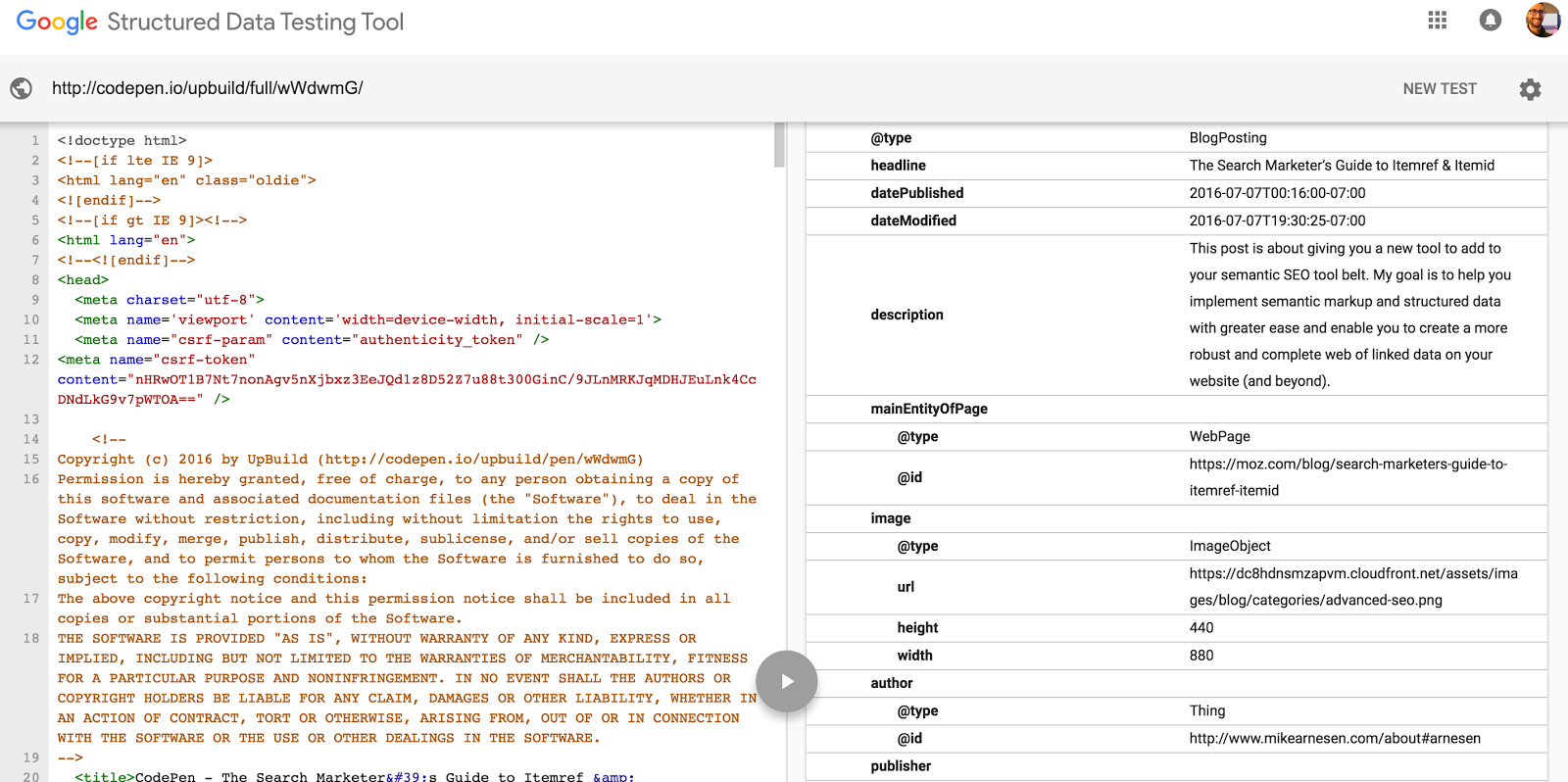
Task: Click the description property label
Action: click(906, 315)
